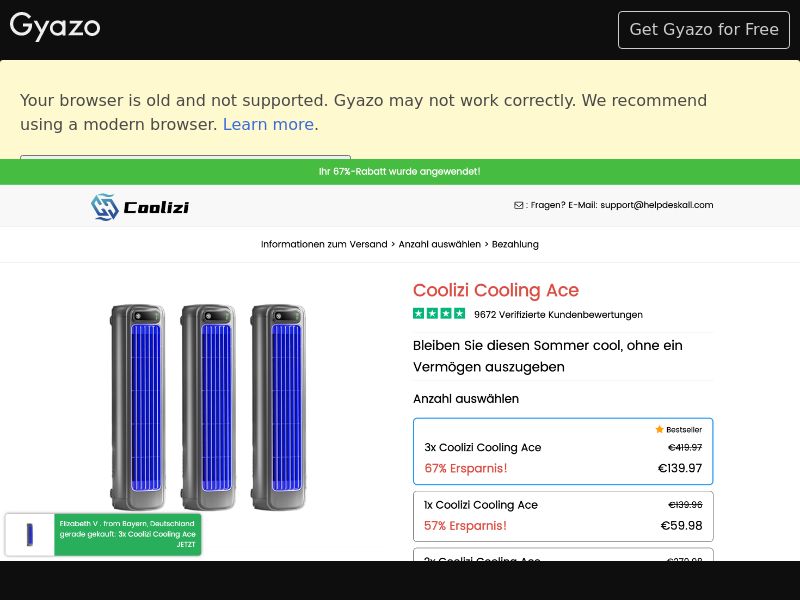Click the three cooling towers product image
This screenshot has height=600, width=800.
[208, 407]
